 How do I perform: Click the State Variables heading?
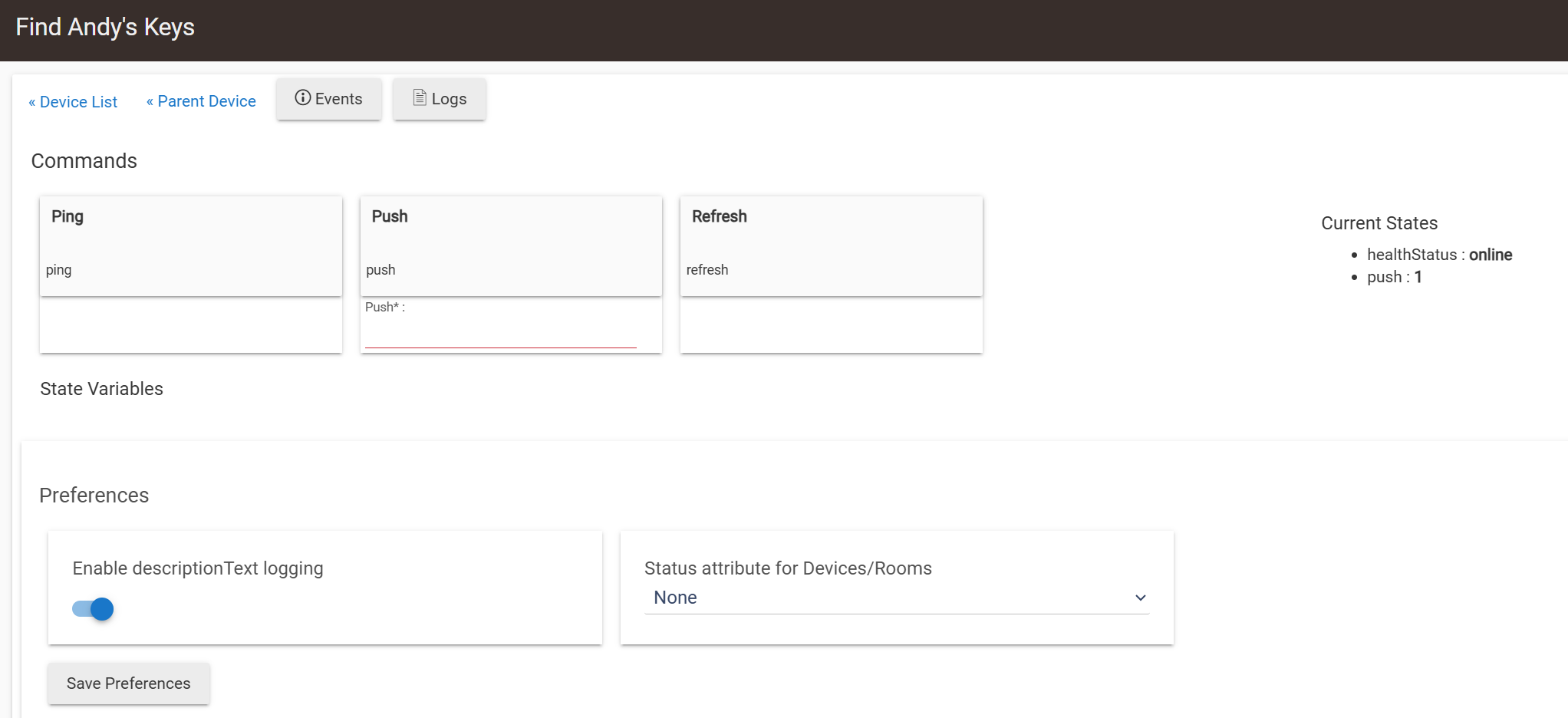pyautogui.click(x=101, y=389)
